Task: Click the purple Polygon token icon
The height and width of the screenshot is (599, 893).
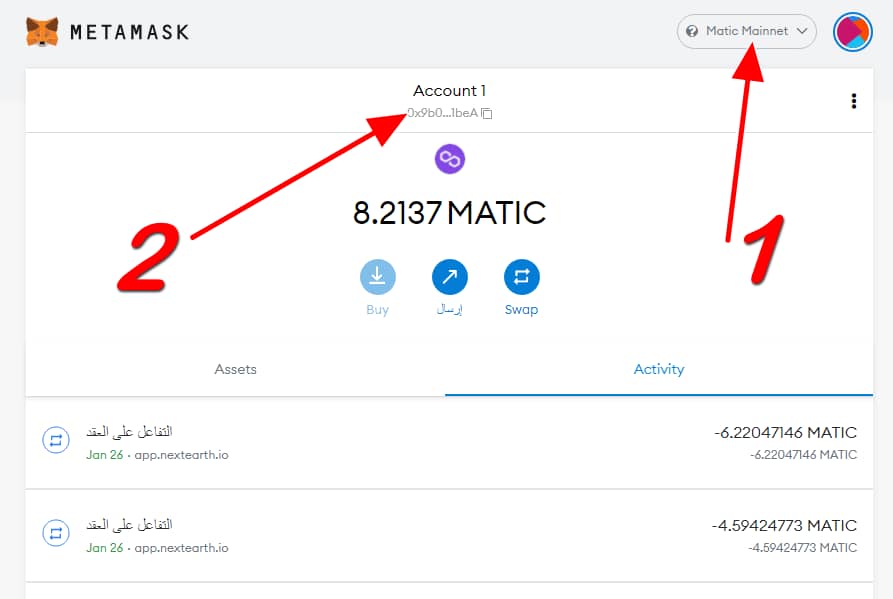Action: point(449,159)
